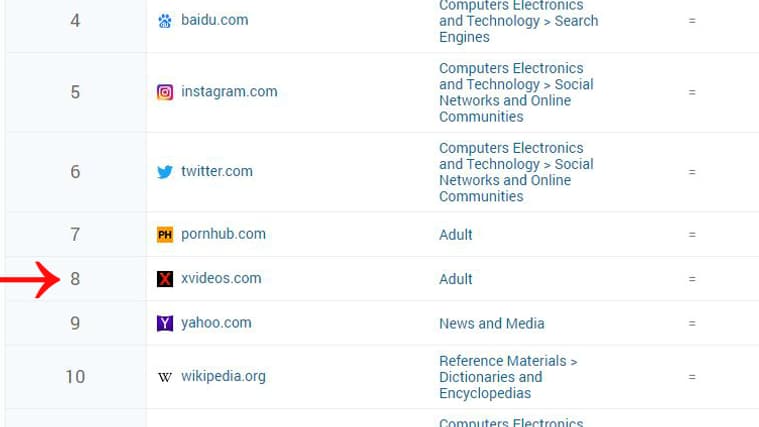The width and height of the screenshot is (759, 427).
Task: Click rank number 10 cell
Action: pyautogui.click(x=75, y=377)
